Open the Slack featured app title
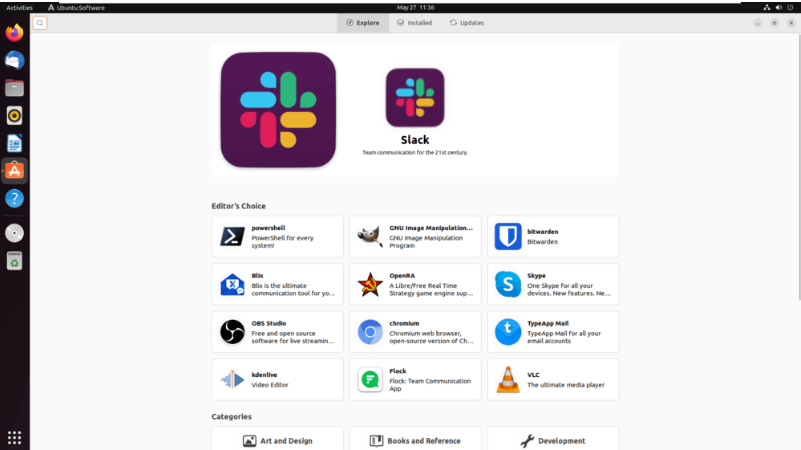Image resolution: width=801 pixels, height=450 pixels. 415,140
